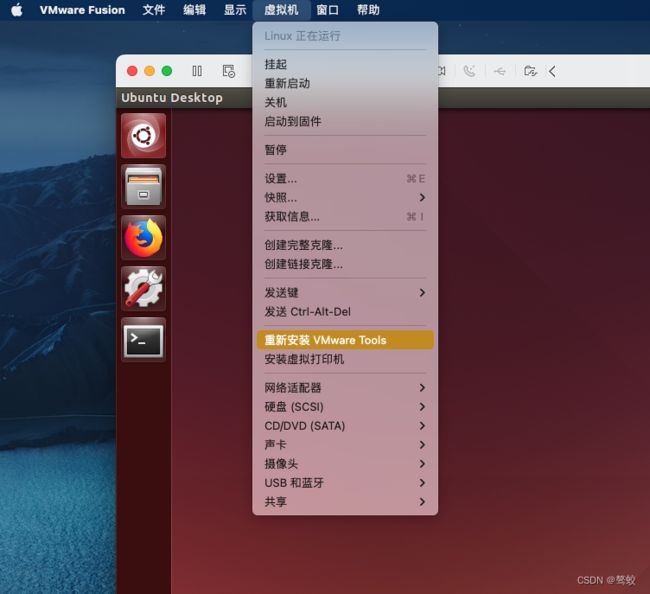Select 暂停 from the menu

pos(345,150)
